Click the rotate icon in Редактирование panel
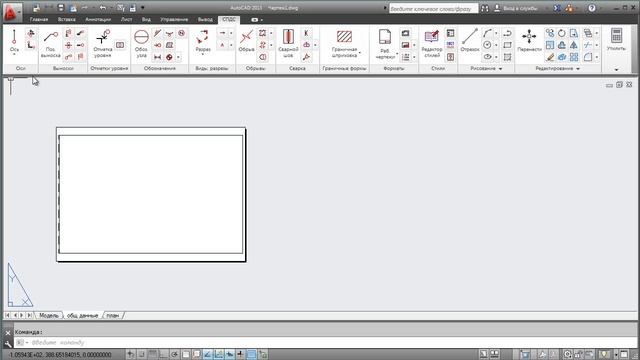 point(562,33)
